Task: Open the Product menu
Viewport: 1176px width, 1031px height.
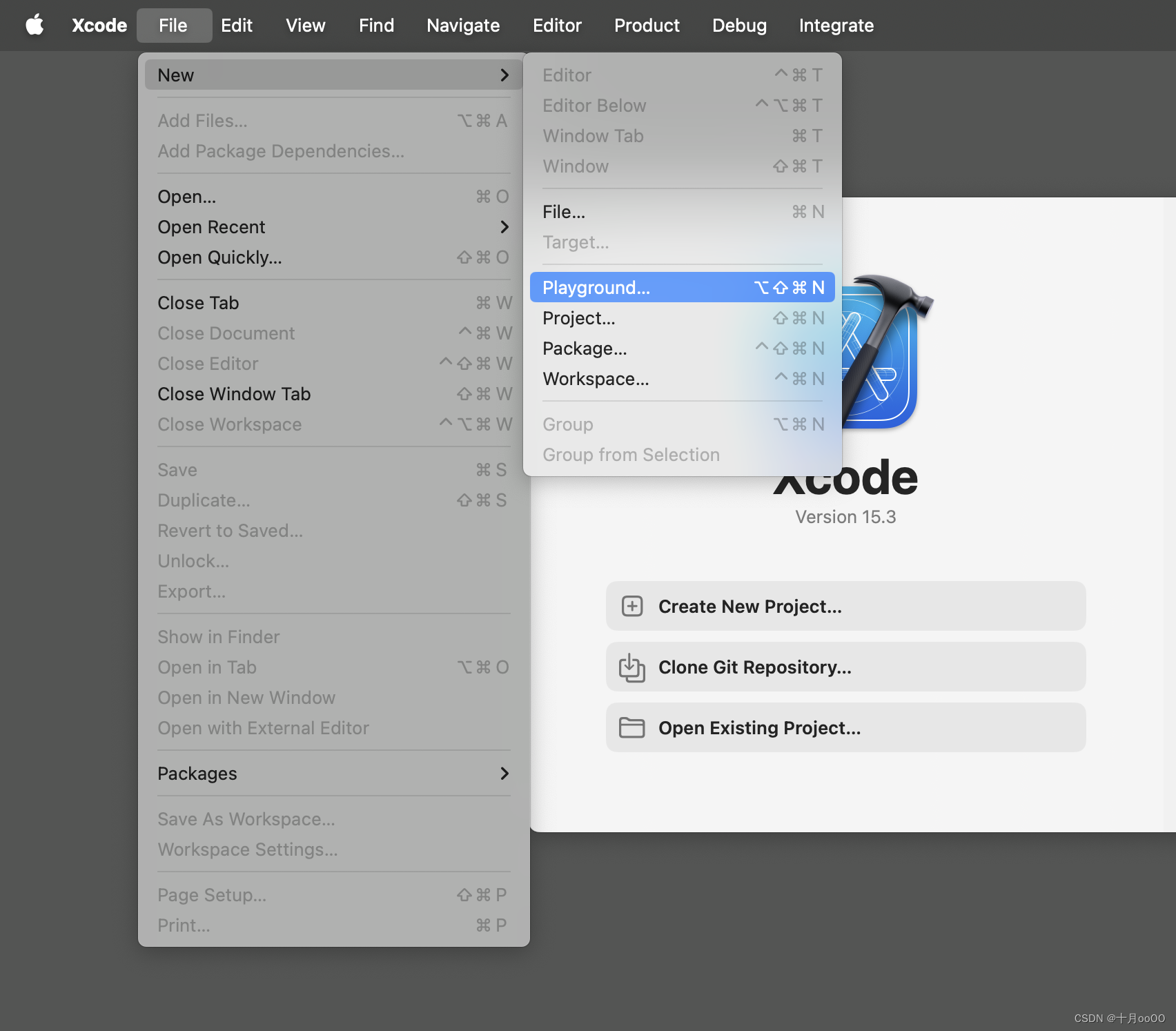Action: click(647, 26)
